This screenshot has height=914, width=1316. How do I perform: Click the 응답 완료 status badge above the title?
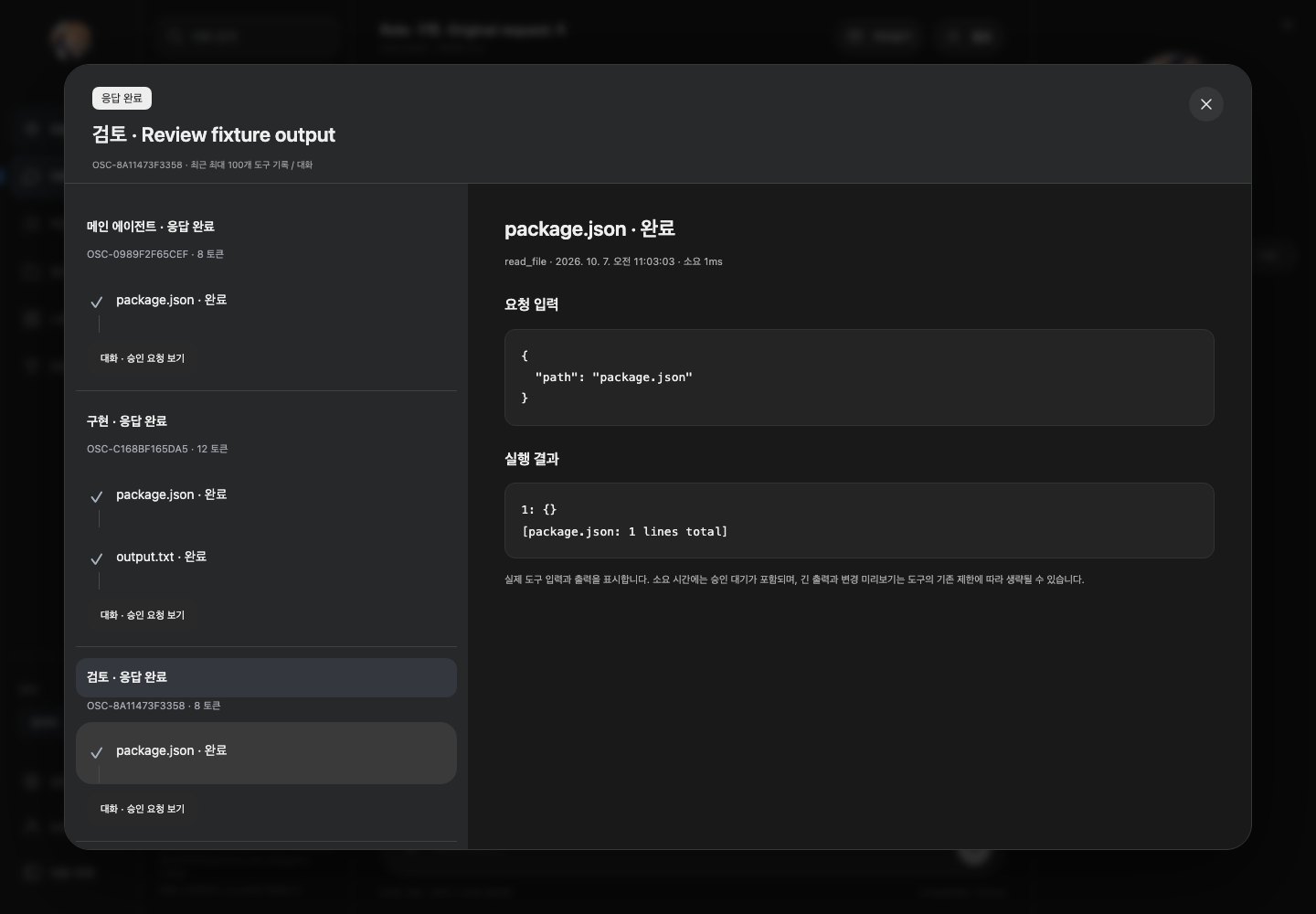tap(122, 98)
